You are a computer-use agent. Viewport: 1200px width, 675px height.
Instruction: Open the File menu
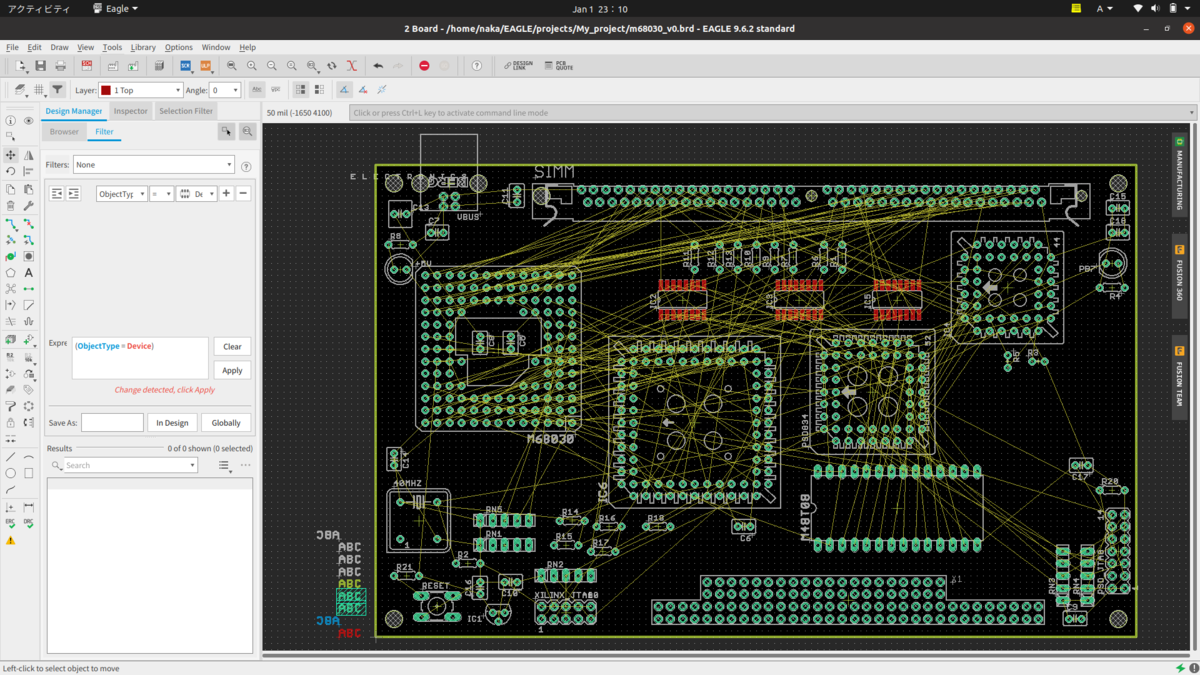tap(12, 47)
